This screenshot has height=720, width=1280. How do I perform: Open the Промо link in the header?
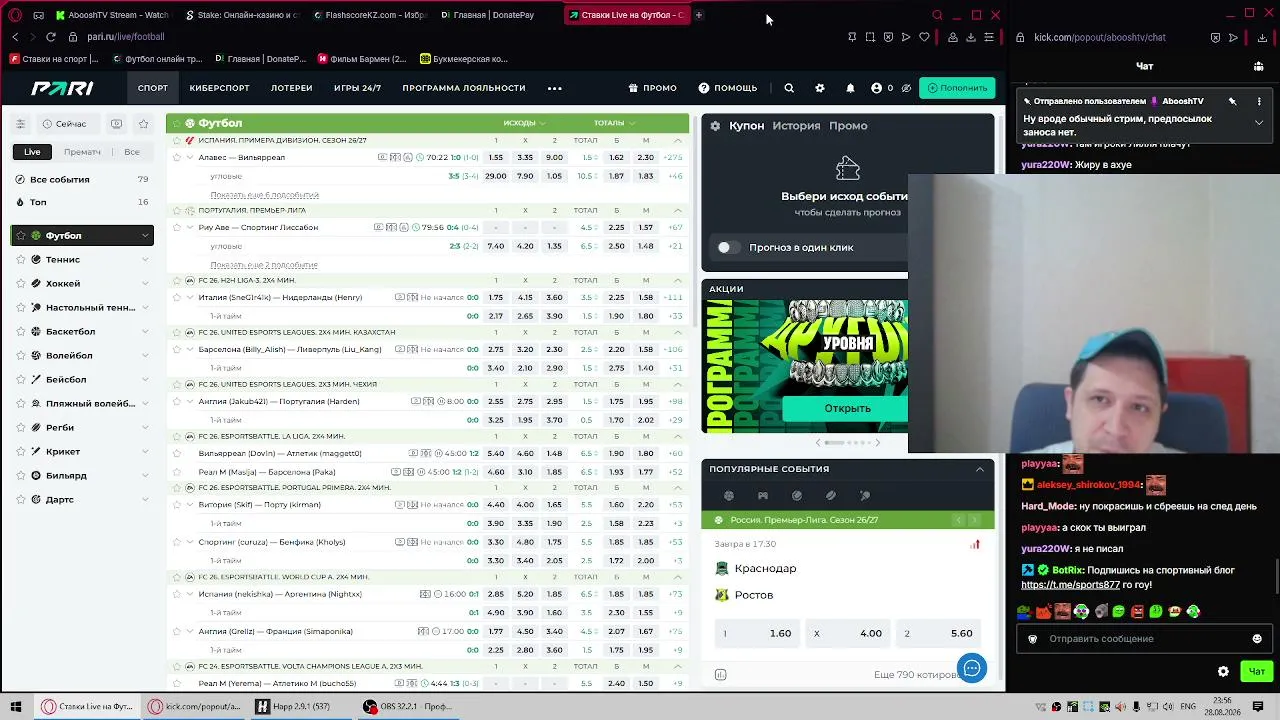[653, 88]
